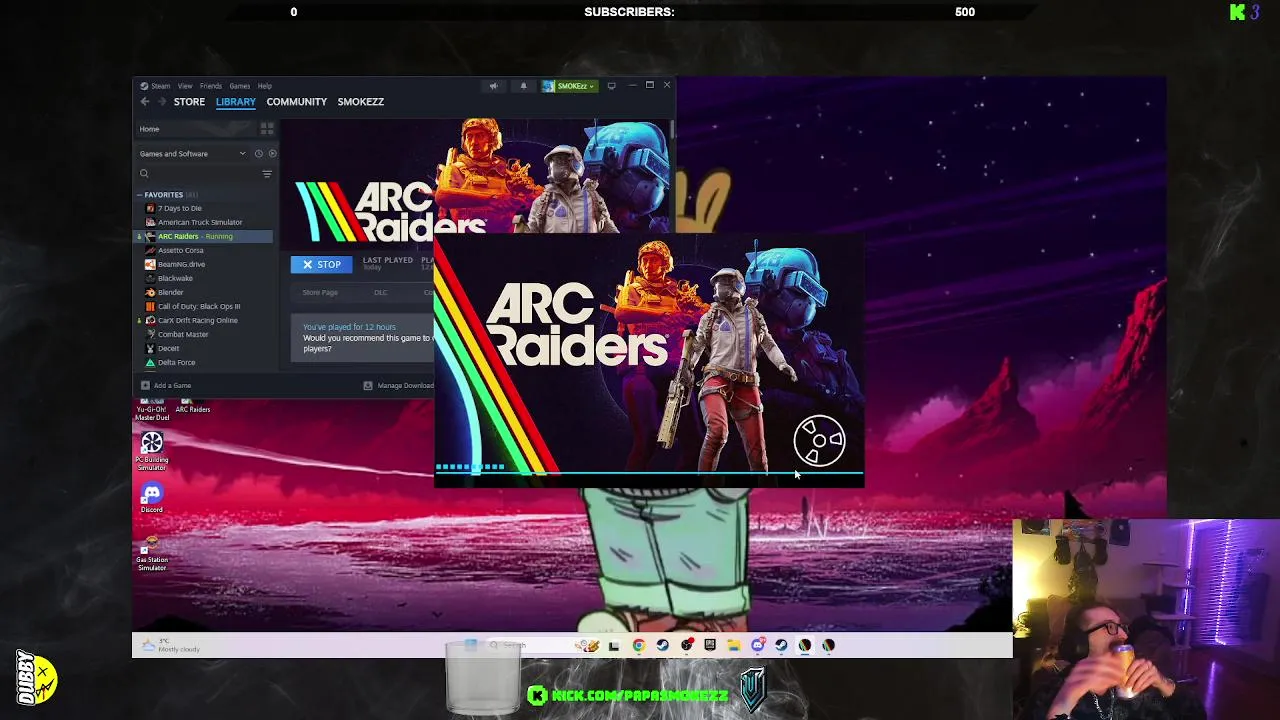Toggle library grid view next to Home
The image size is (1280, 720).
(267, 129)
